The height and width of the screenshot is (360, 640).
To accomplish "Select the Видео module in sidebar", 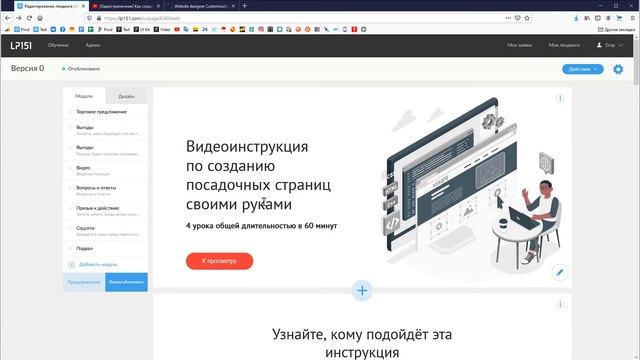I will 105,170.
